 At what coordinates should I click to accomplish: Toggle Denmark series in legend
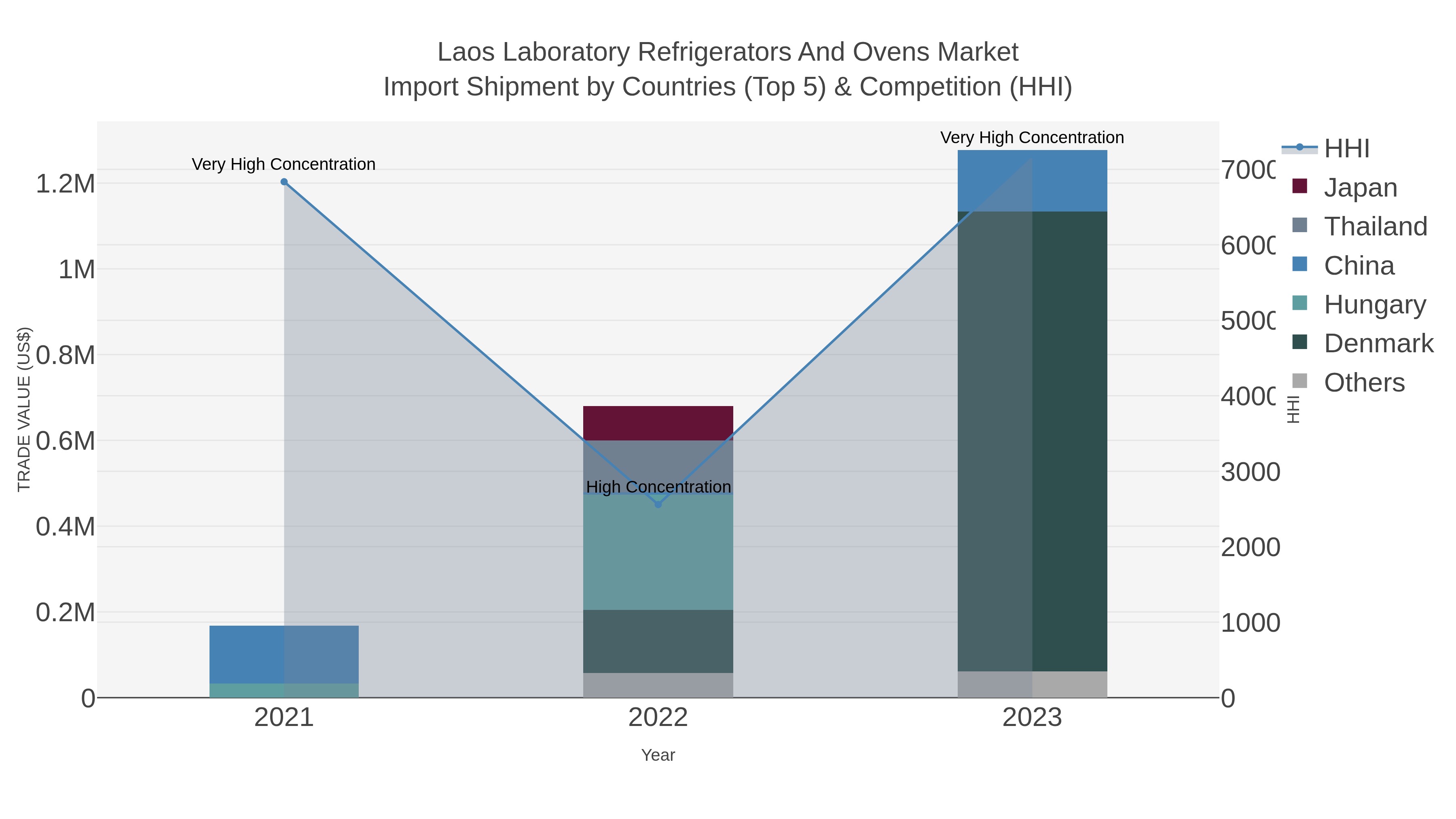1363,343
